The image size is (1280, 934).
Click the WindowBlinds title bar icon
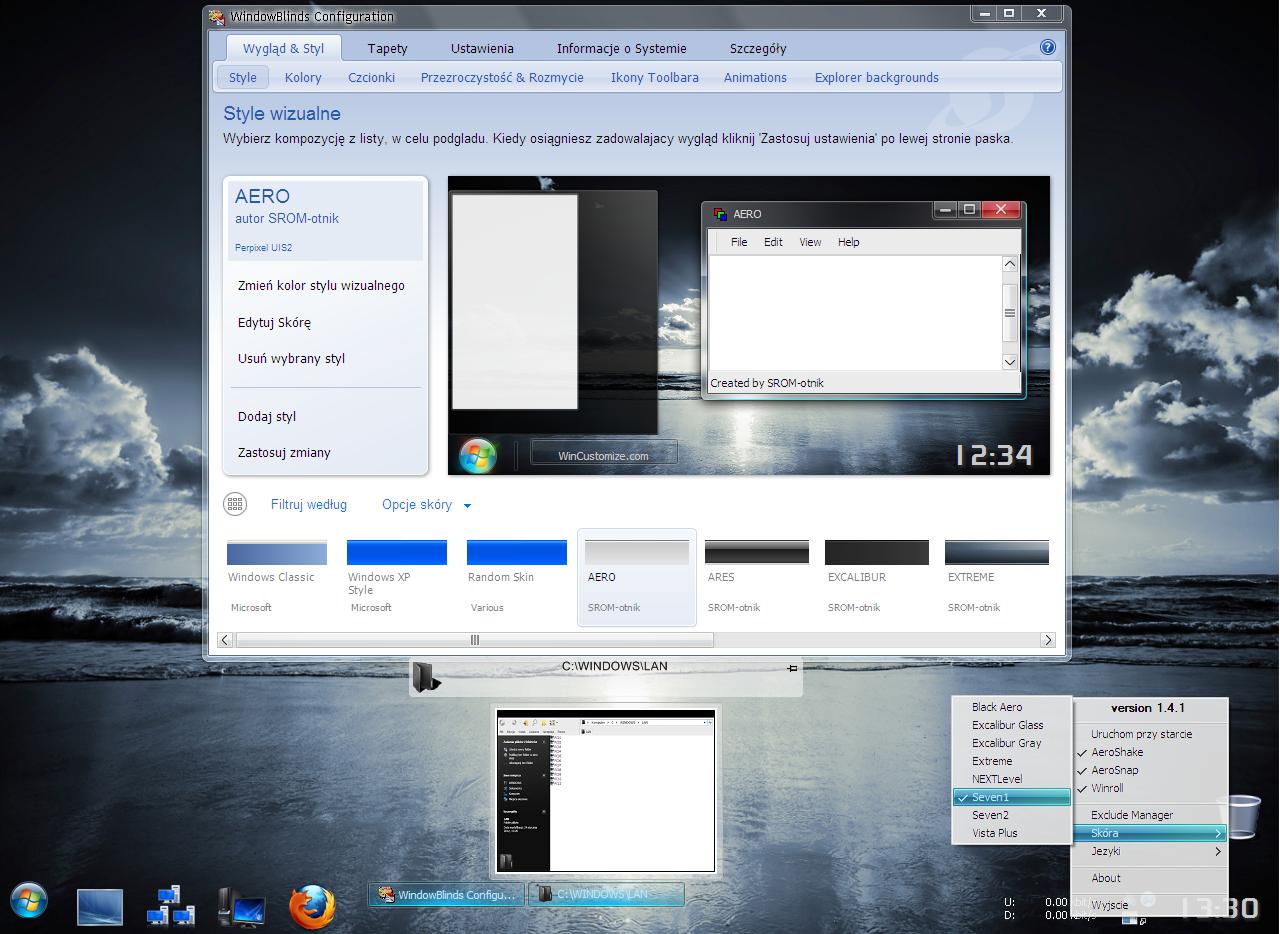point(216,16)
